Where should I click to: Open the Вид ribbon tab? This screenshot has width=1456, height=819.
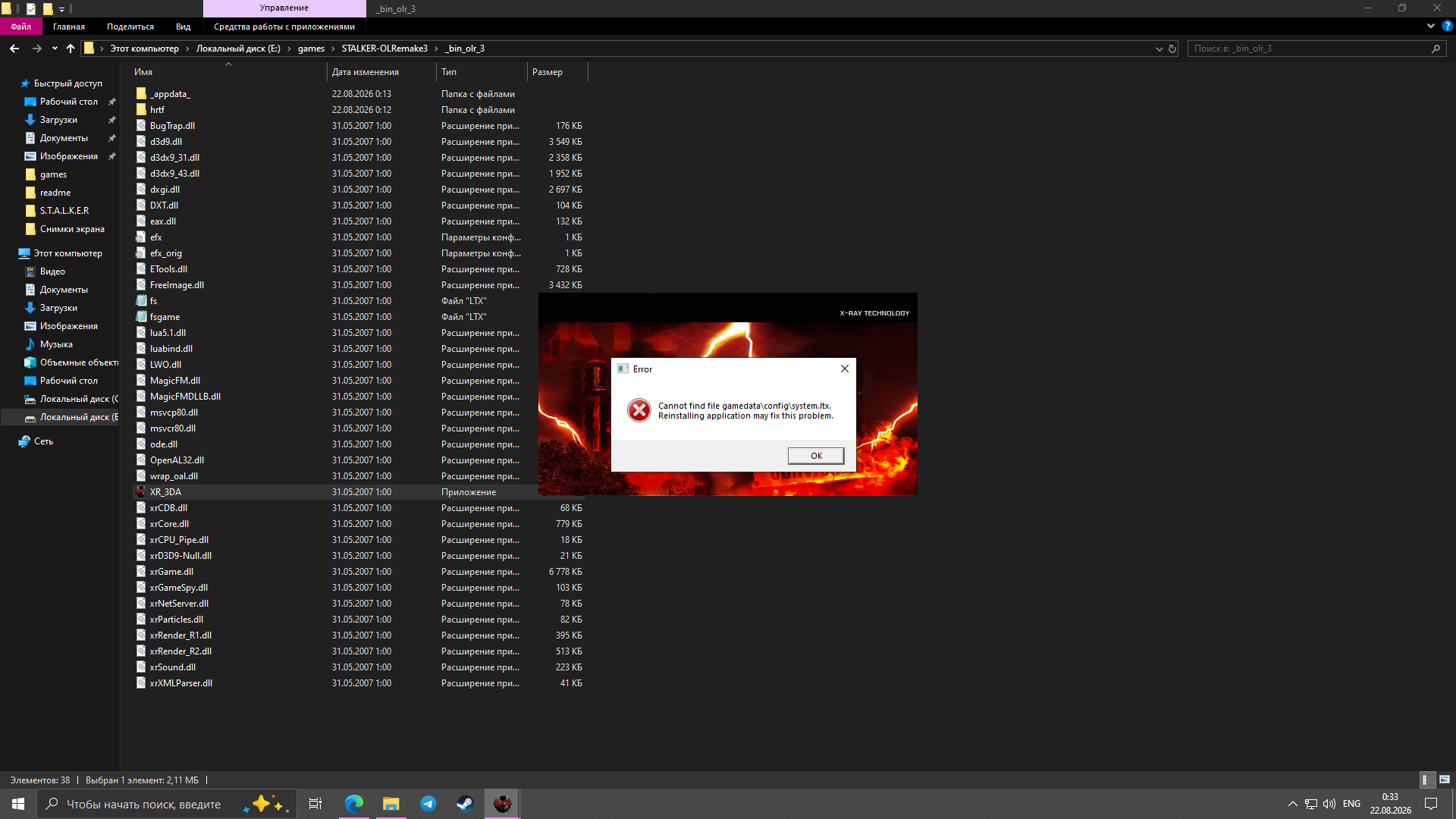184,27
